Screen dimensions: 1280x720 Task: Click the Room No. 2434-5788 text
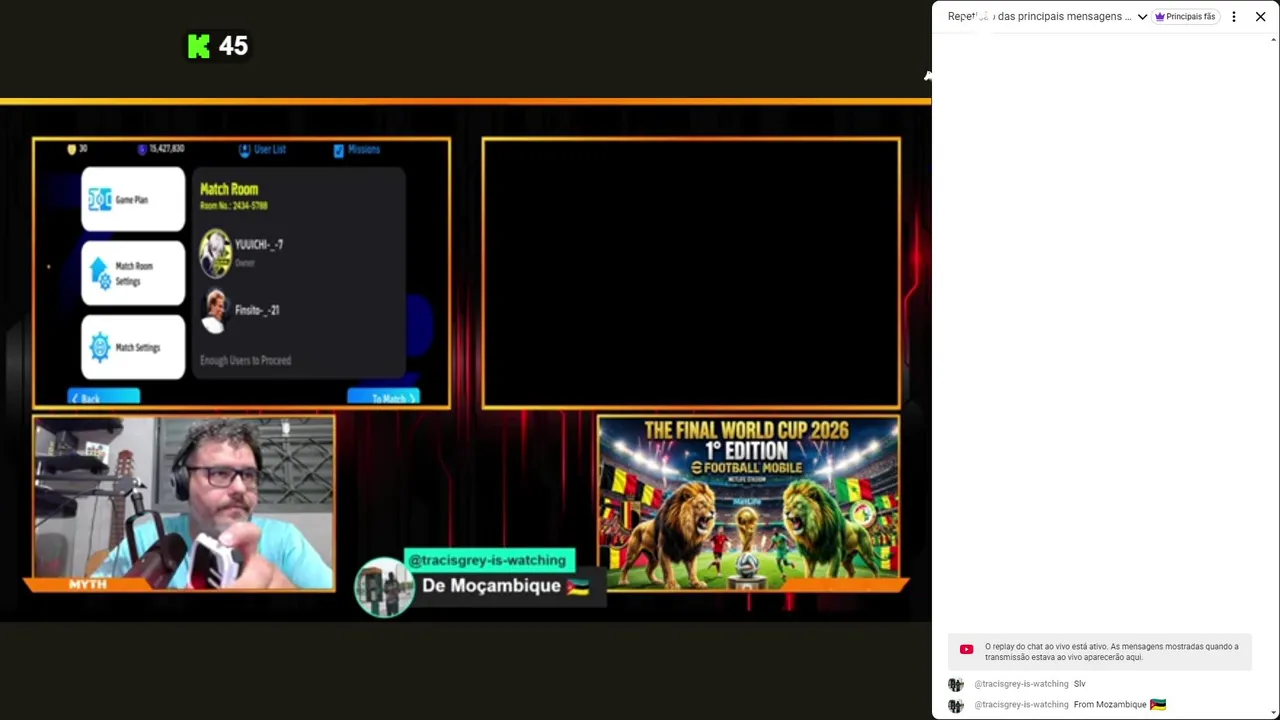click(x=233, y=206)
